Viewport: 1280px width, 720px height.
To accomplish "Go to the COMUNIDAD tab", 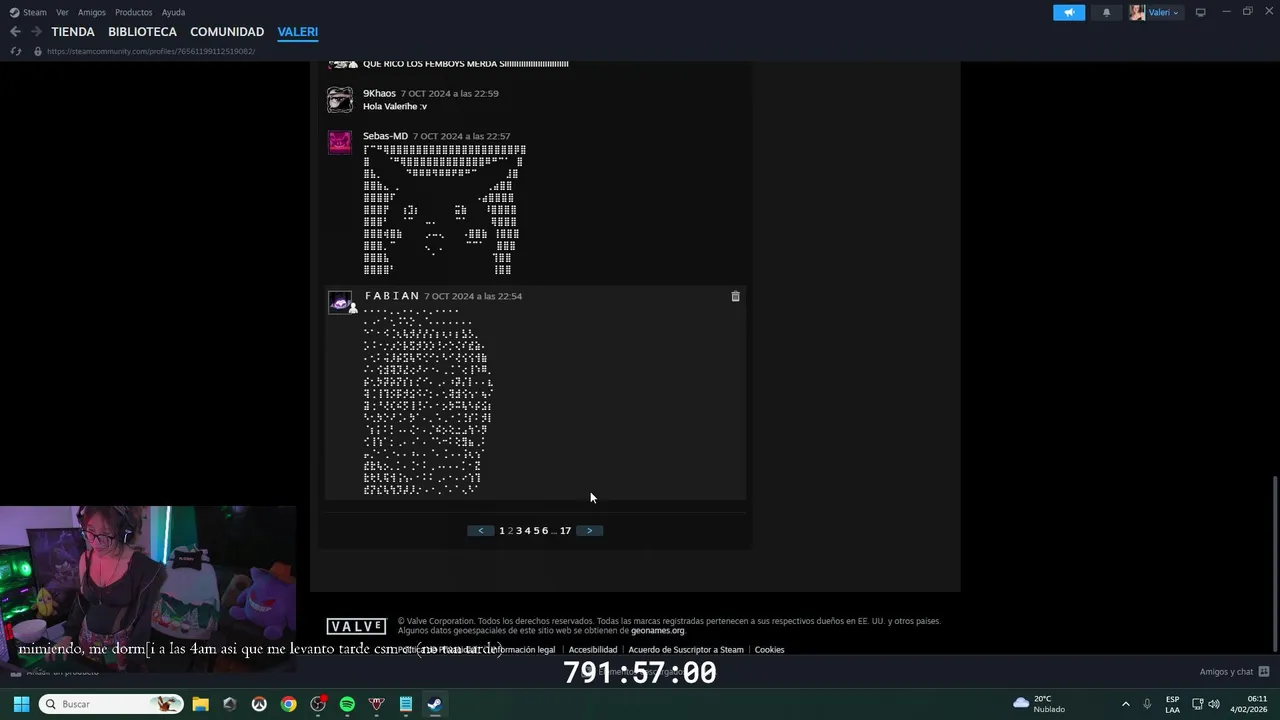I will [227, 32].
